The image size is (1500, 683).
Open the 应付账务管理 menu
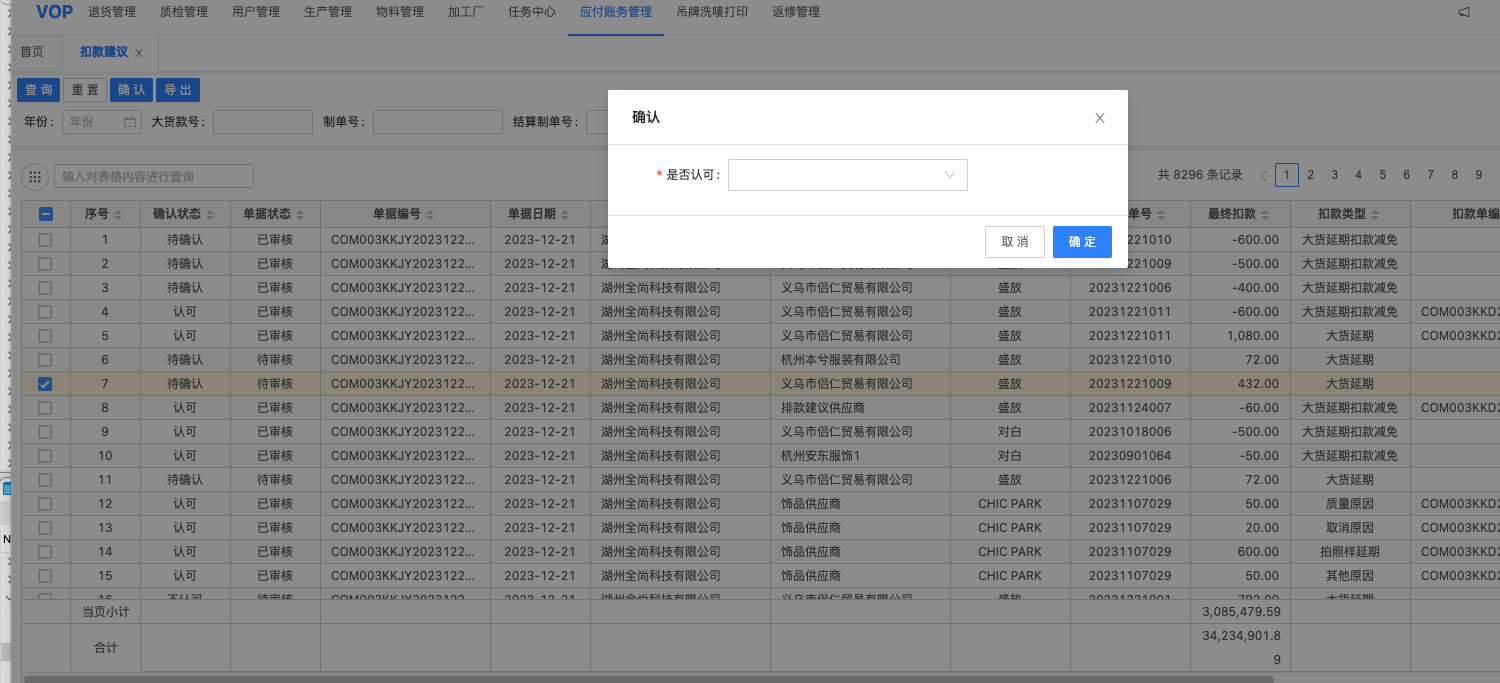coord(615,12)
